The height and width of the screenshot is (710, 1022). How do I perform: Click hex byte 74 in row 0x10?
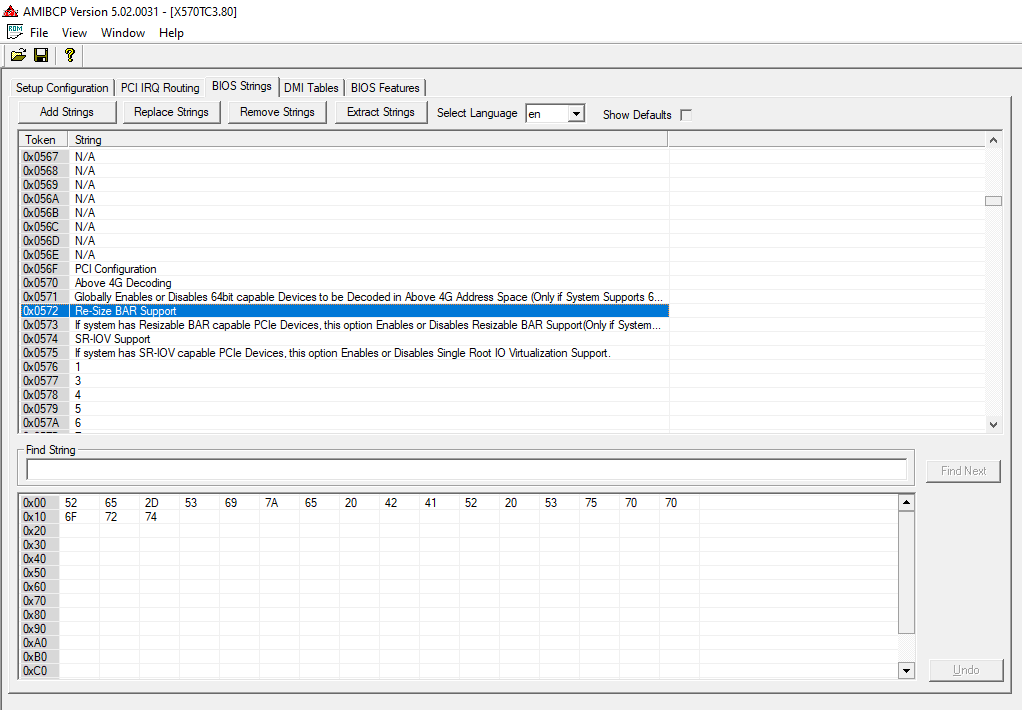(151, 517)
